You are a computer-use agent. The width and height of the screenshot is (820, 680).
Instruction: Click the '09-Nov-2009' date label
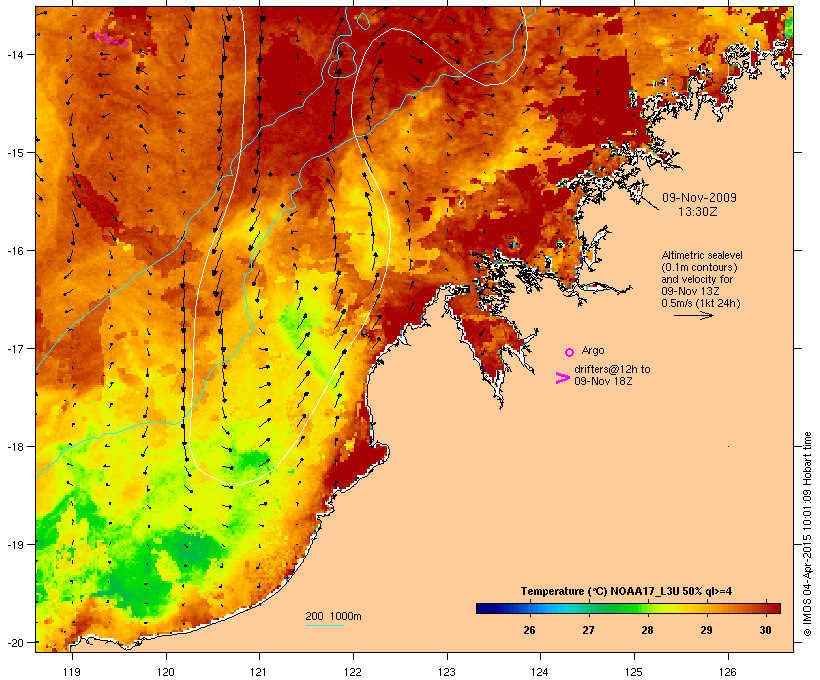click(x=699, y=198)
